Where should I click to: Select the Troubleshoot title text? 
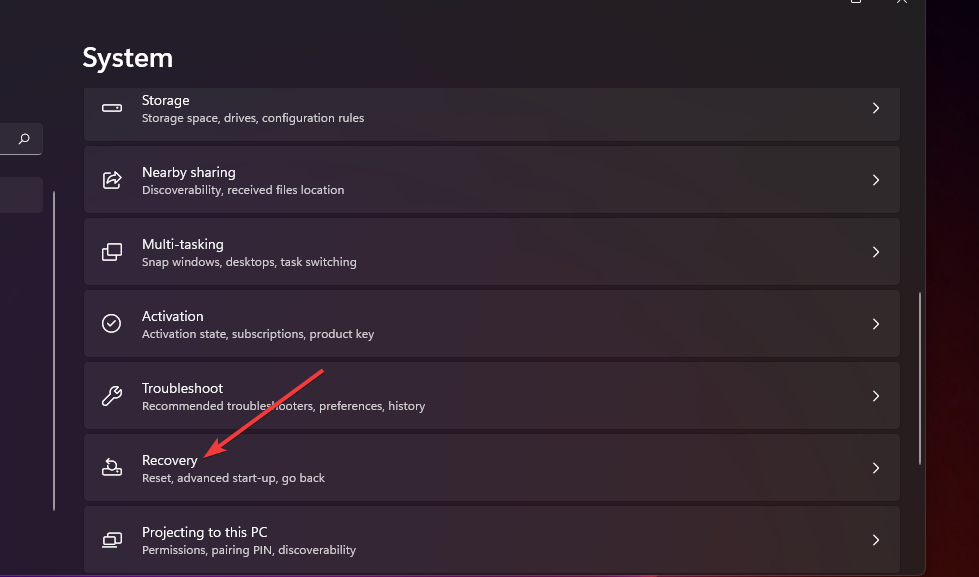182,388
